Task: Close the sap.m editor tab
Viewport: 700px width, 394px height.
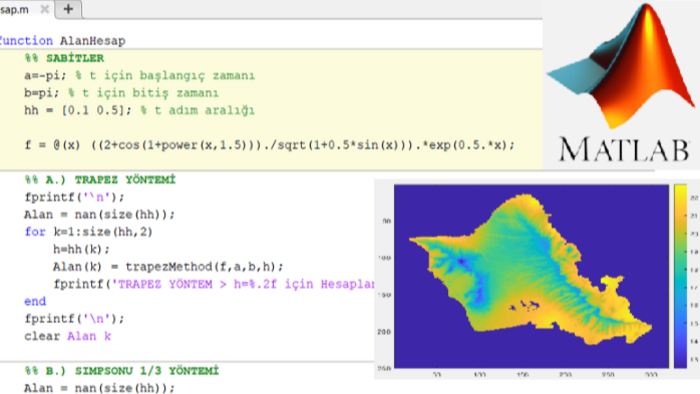Action: 44,9
